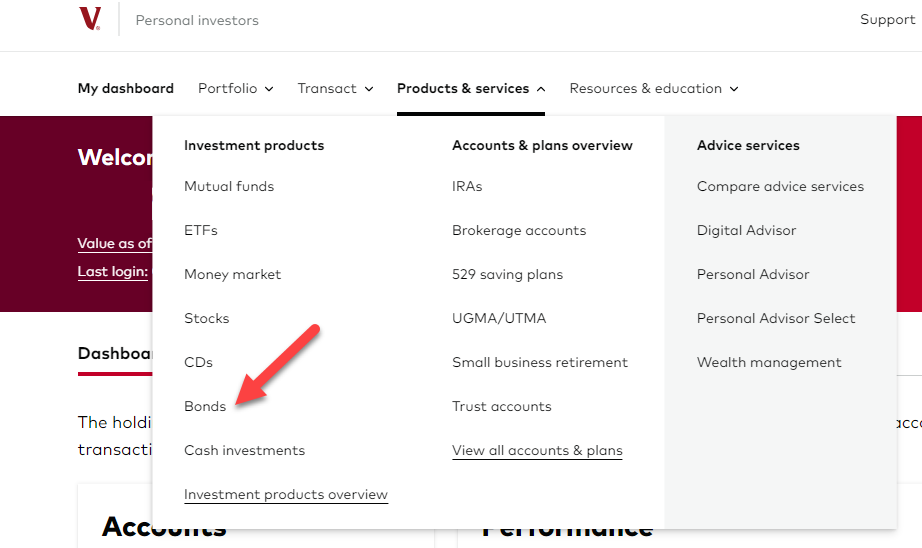Open the Personal Advisor entry
922x548 pixels.
coord(753,275)
